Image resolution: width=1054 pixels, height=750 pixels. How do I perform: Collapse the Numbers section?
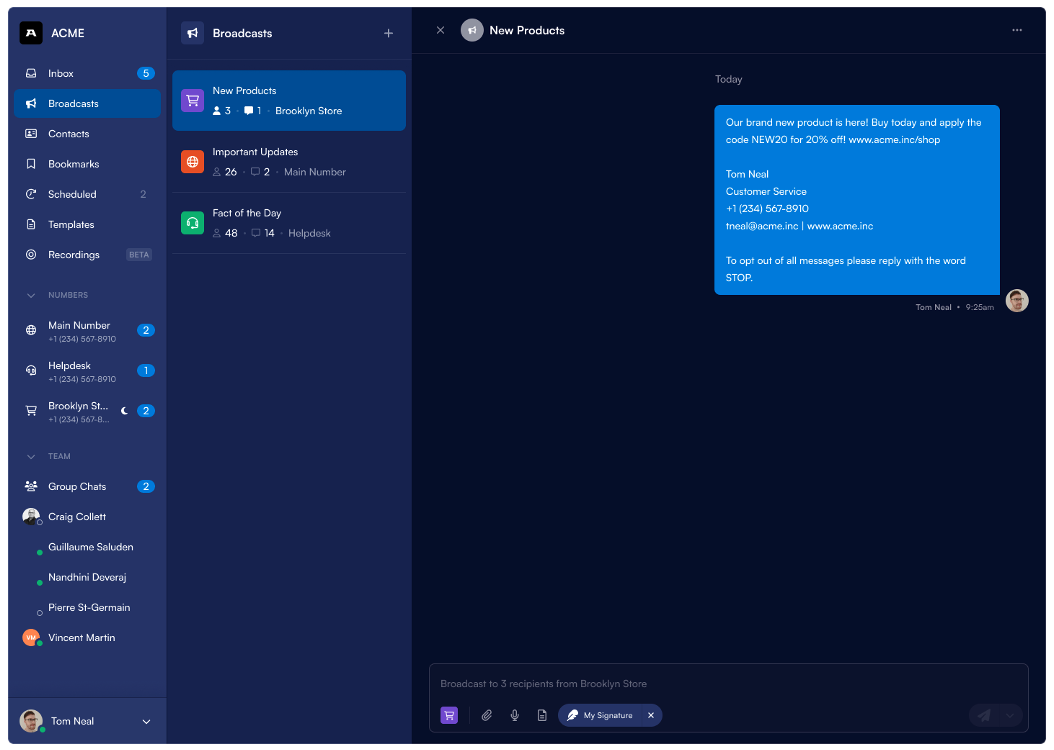tap(31, 295)
